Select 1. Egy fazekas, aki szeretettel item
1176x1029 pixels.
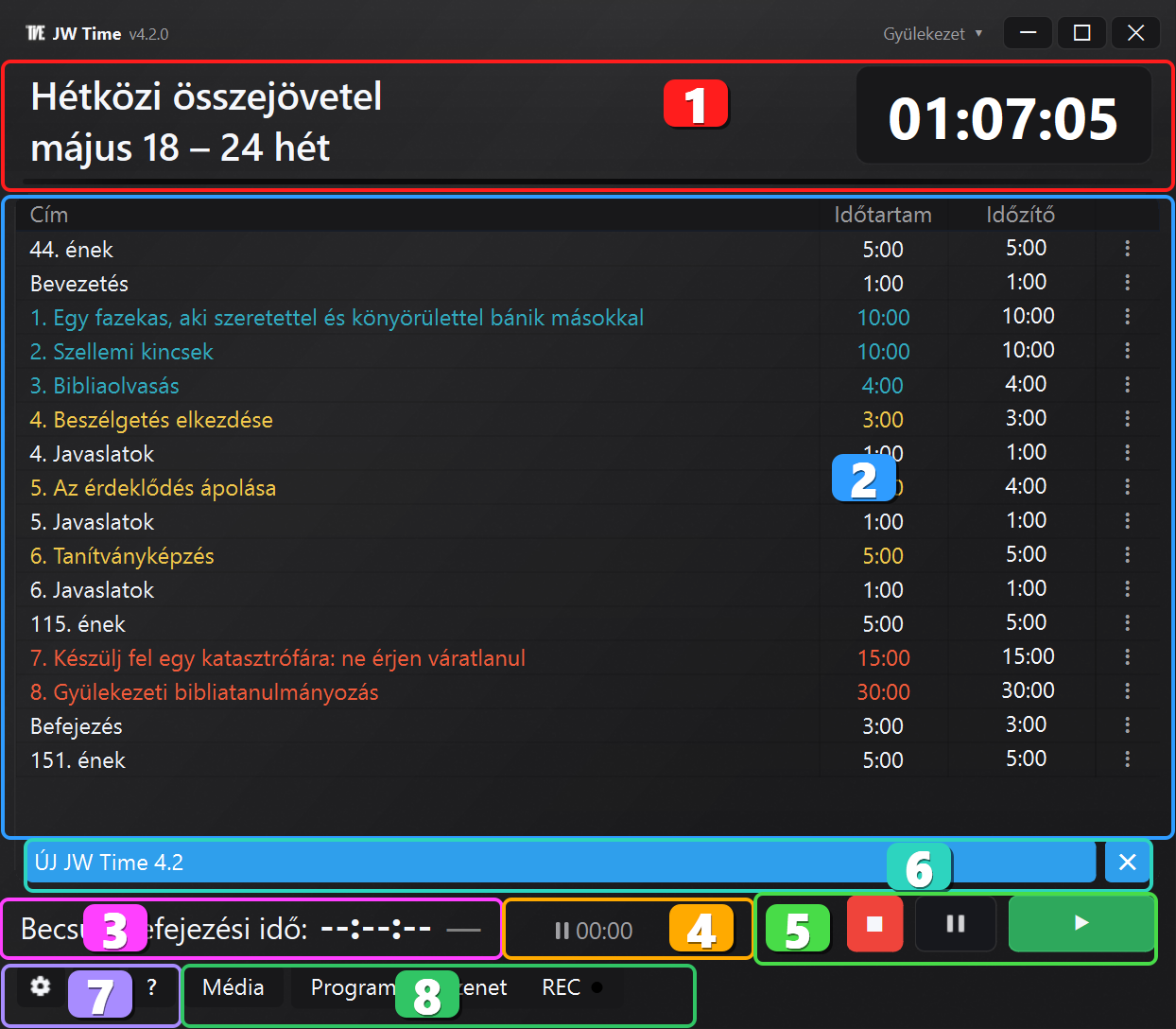pos(337,318)
